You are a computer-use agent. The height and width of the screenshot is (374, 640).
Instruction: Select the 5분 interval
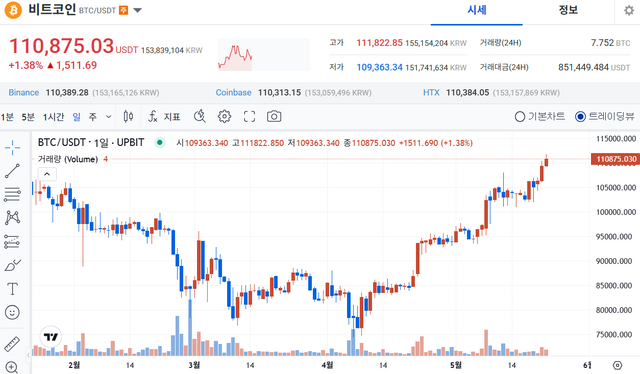coord(28,117)
